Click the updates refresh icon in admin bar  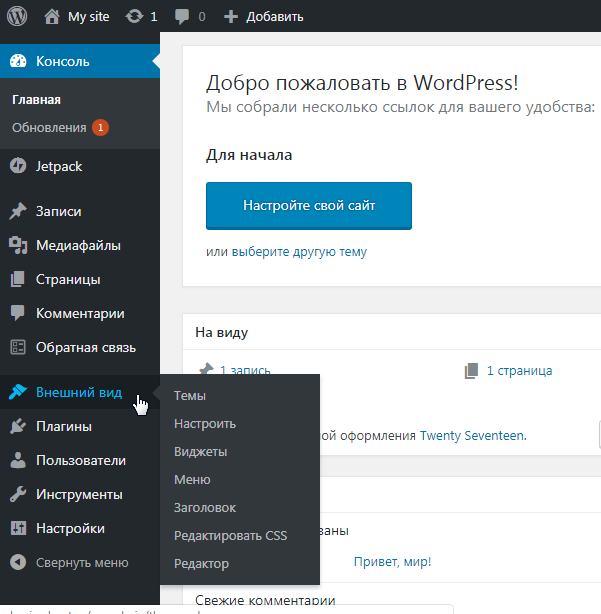tap(134, 16)
